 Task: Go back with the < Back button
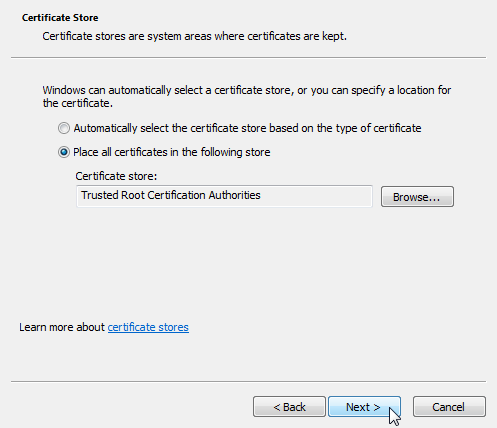pos(289,407)
